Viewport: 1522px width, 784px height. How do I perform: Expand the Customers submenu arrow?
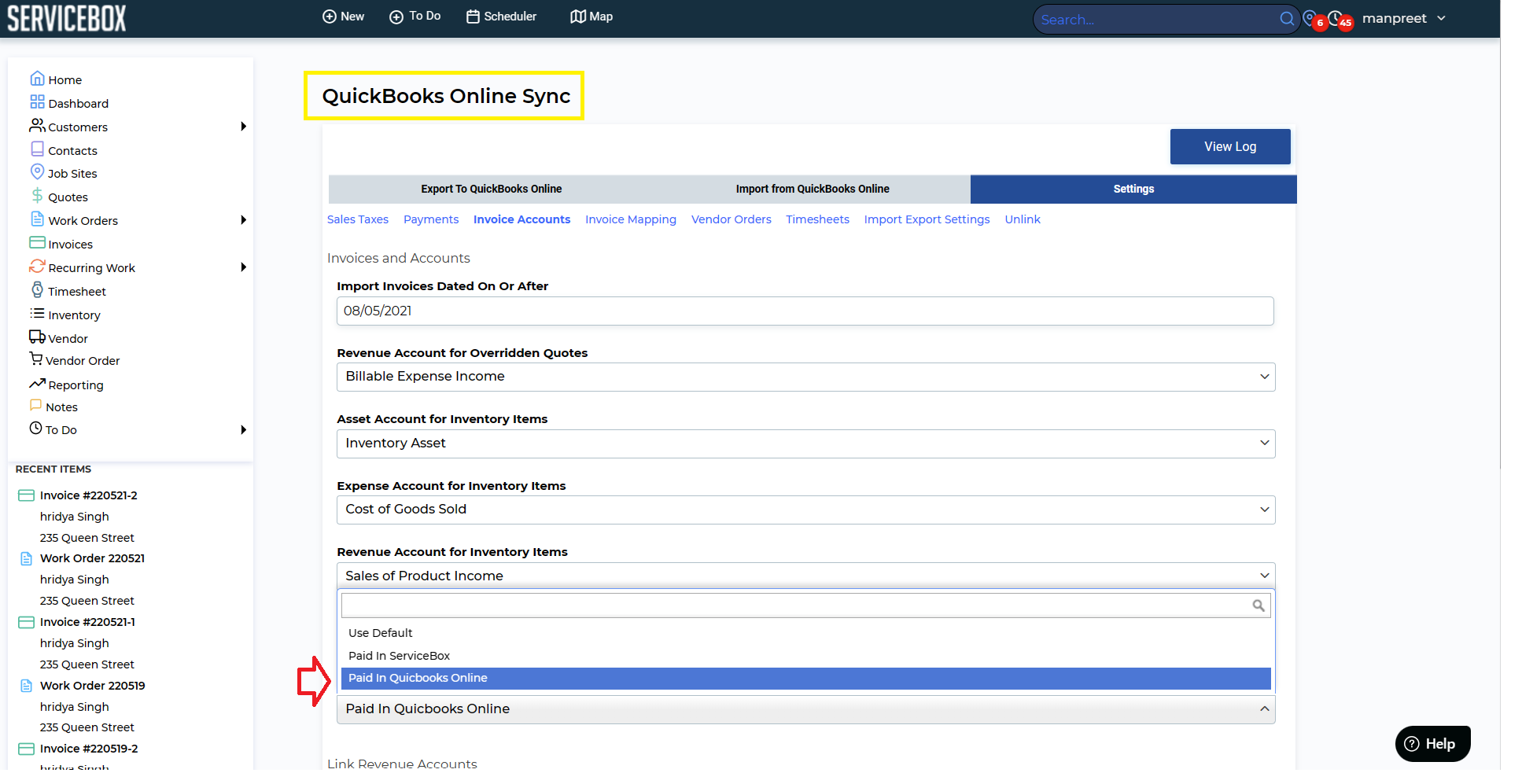point(243,127)
